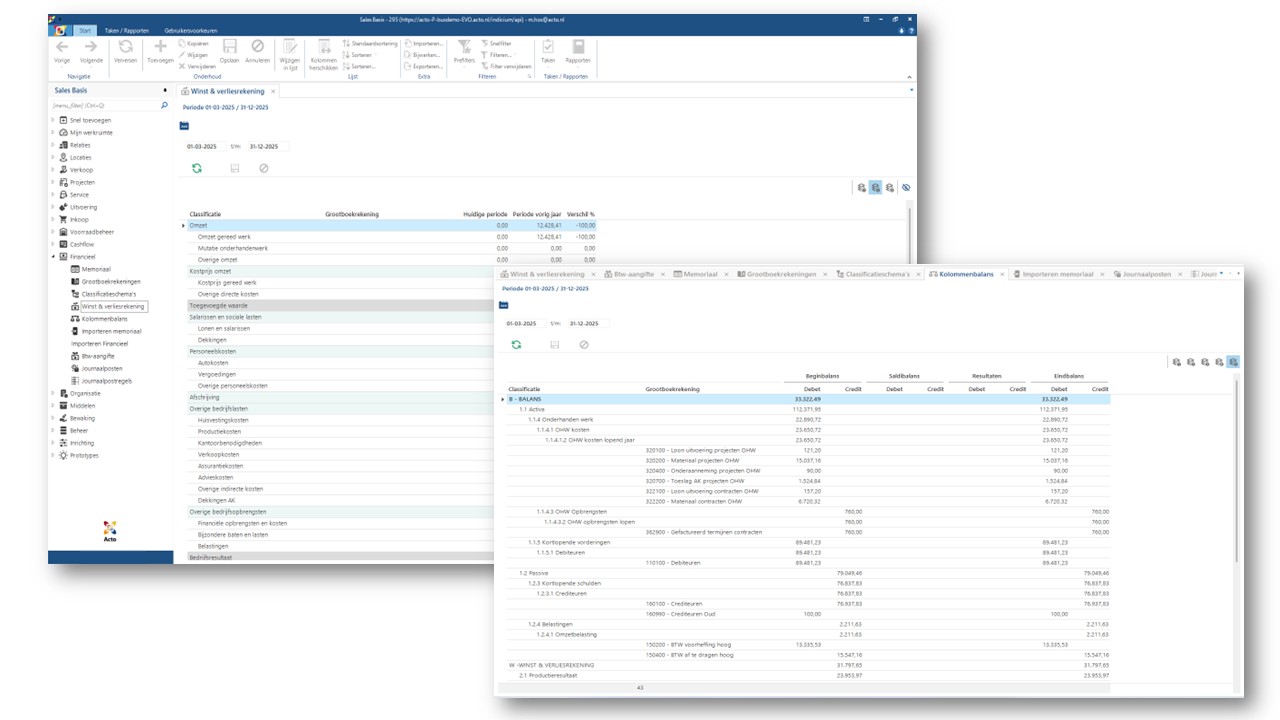Toggle the eye visibility icon above table
Screen dimensions: 1280x720
pyautogui.click(x=906, y=187)
